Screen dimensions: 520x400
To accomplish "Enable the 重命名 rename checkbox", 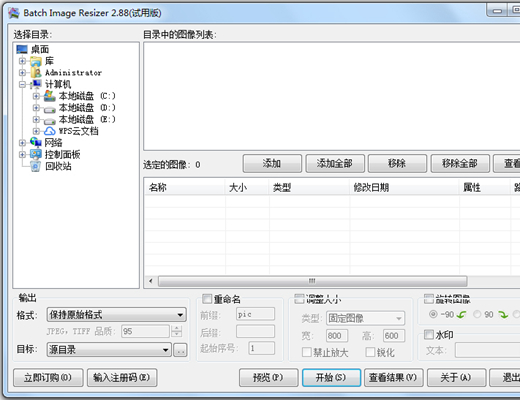I will [207, 299].
